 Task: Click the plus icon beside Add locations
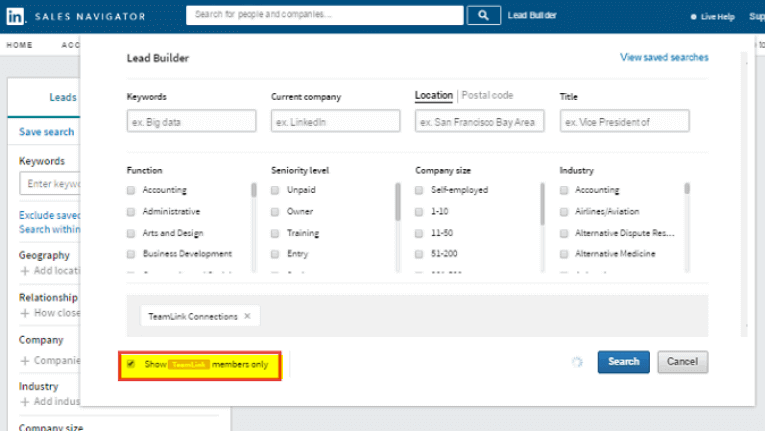click(25, 271)
